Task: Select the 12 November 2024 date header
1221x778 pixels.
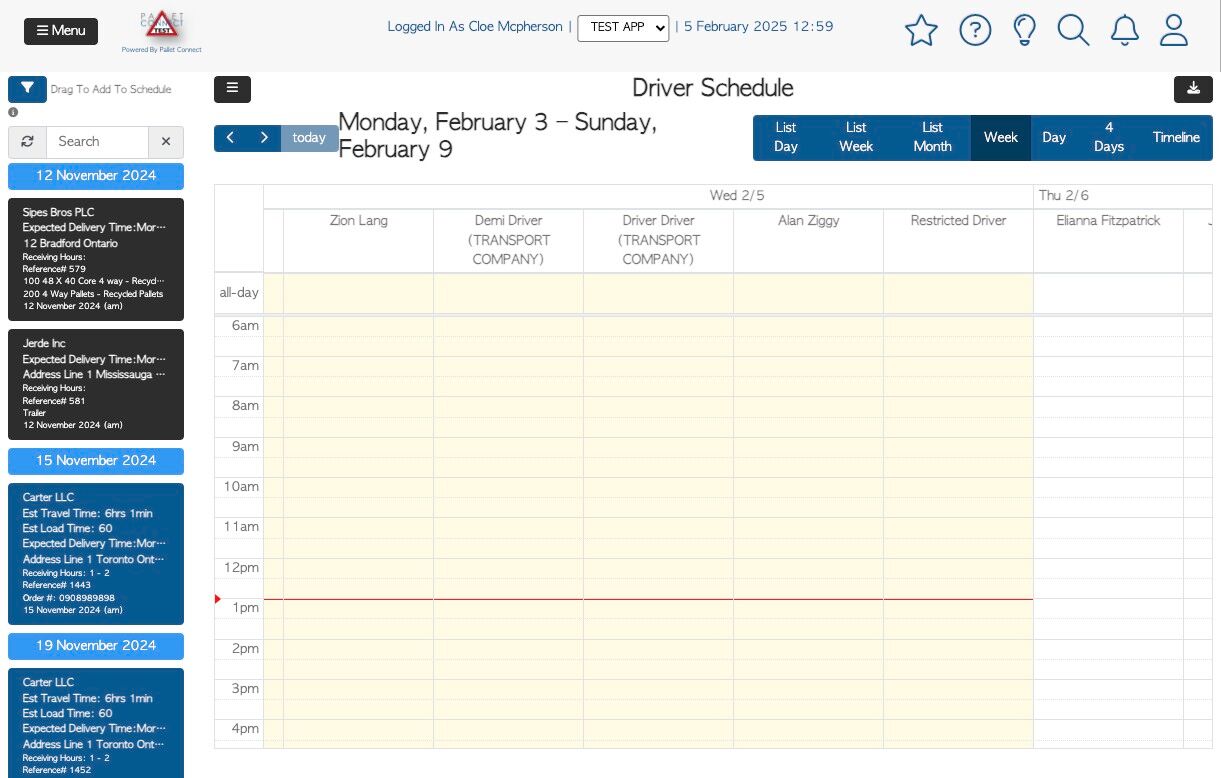Action: click(96, 176)
